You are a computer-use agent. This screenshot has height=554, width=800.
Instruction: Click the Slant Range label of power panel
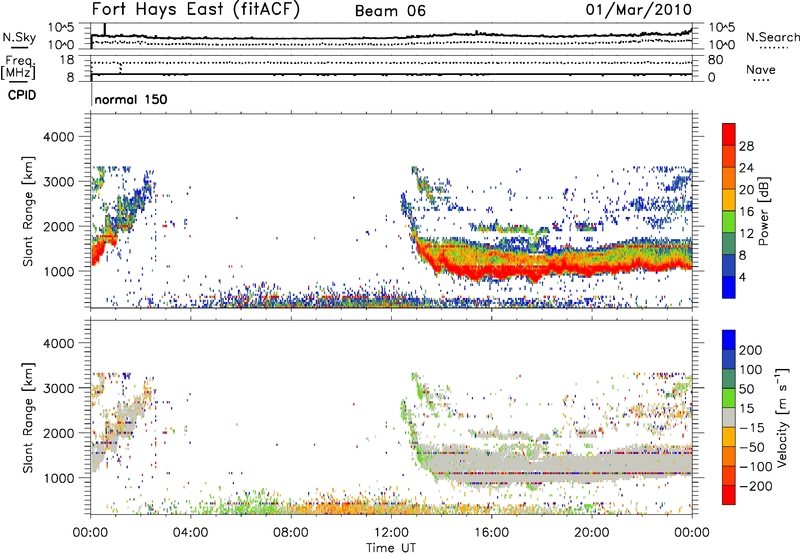[28, 211]
